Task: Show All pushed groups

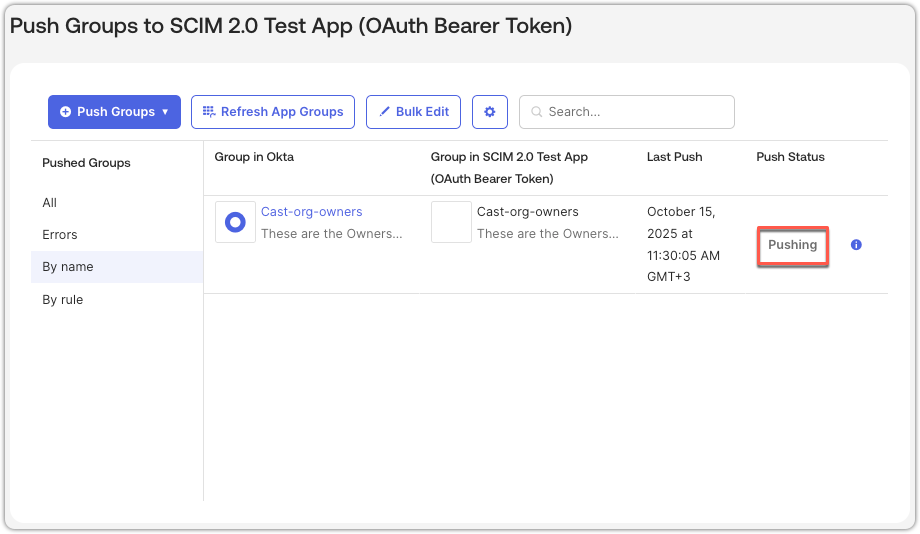Action: tap(50, 203)
